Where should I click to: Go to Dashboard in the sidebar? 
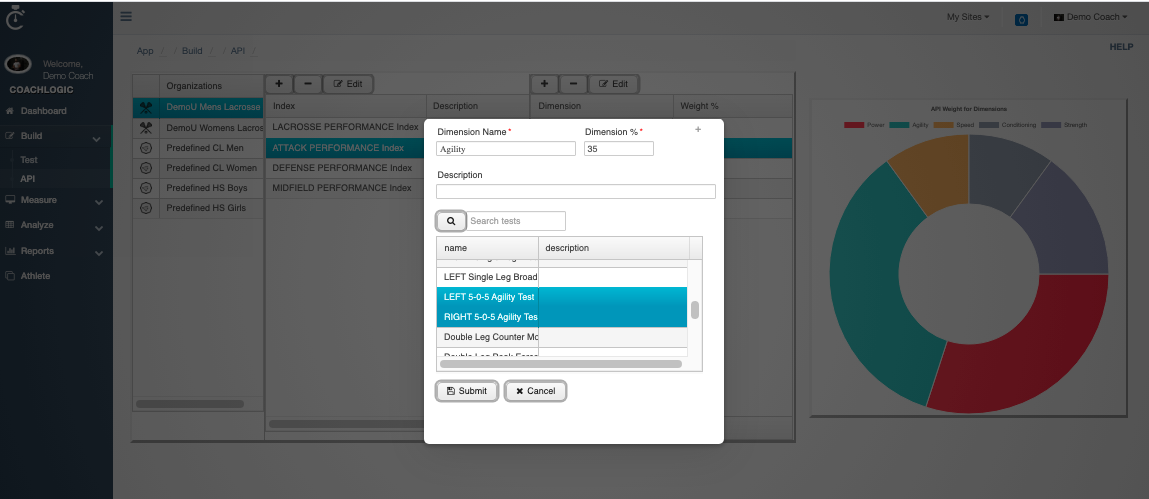(x=43, y=111)
